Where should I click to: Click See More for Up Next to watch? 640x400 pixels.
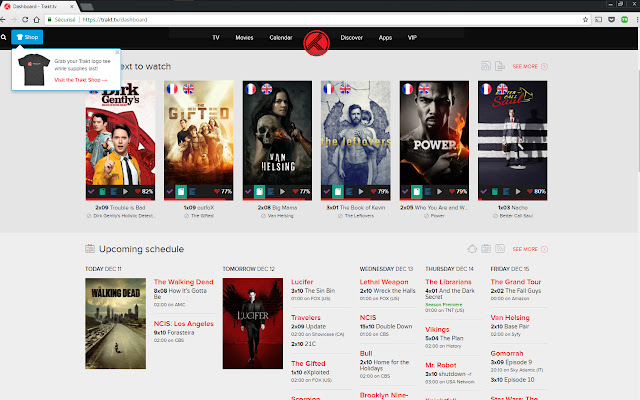click(530, 67)
